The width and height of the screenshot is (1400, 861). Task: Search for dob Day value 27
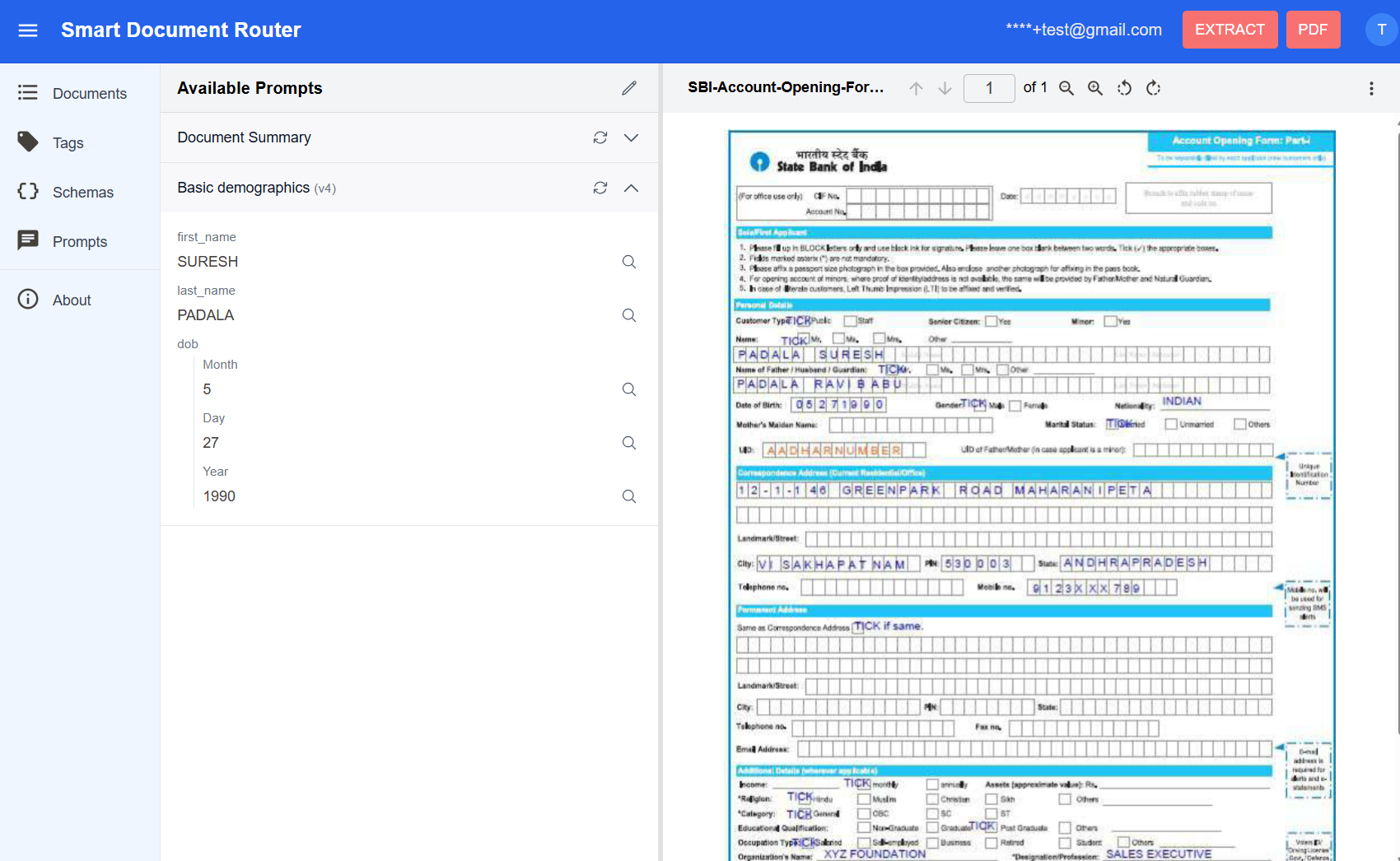point(629,443)
